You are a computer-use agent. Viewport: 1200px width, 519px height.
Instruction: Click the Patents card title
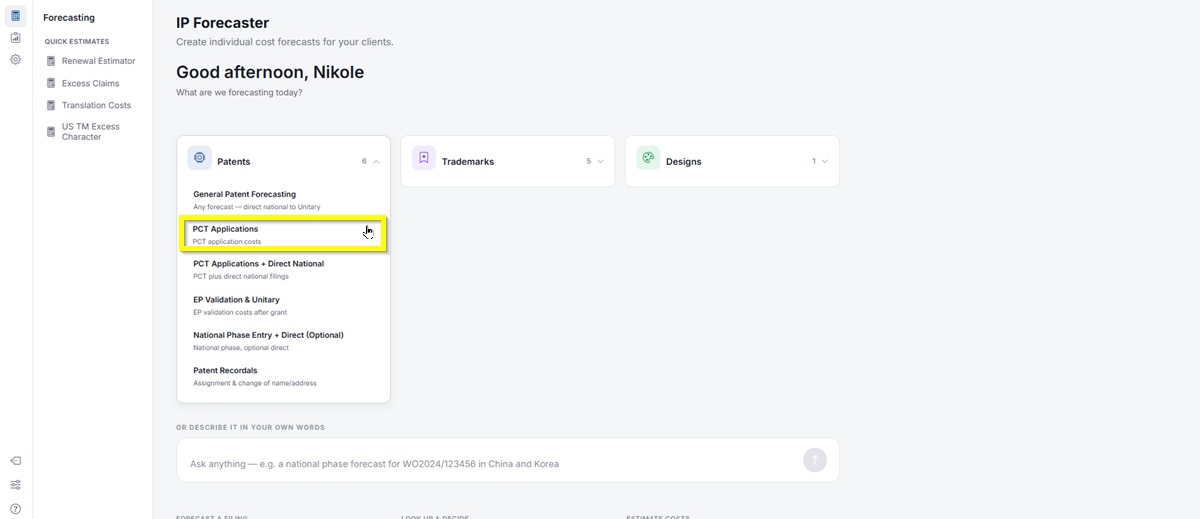(234, 161)
